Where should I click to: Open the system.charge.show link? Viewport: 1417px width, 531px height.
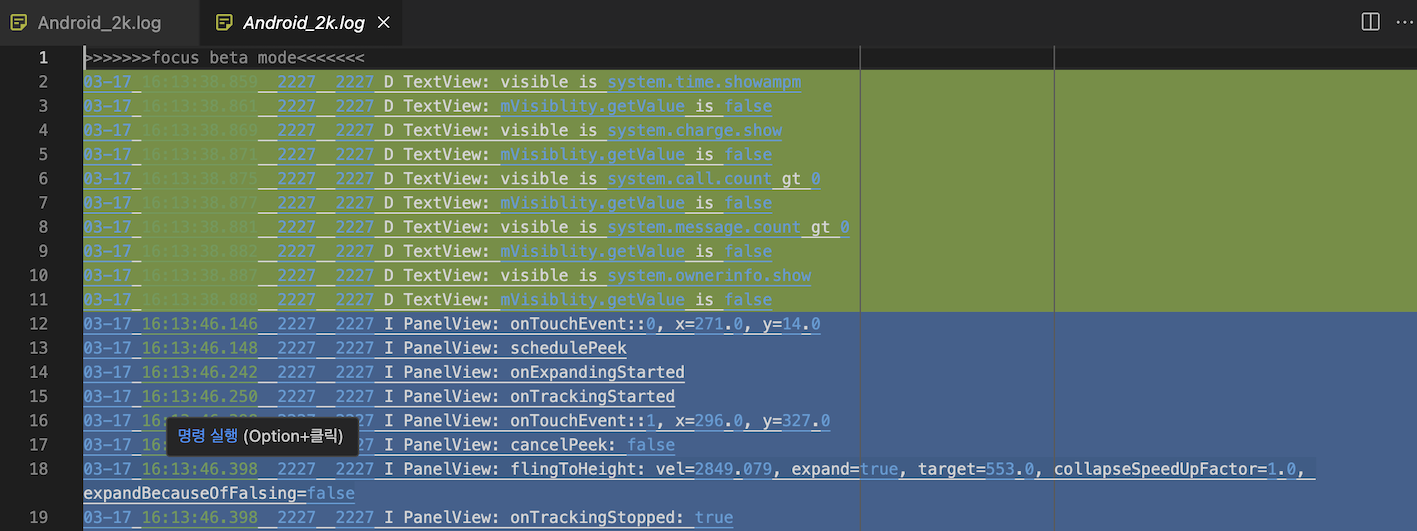click(694, 130)
